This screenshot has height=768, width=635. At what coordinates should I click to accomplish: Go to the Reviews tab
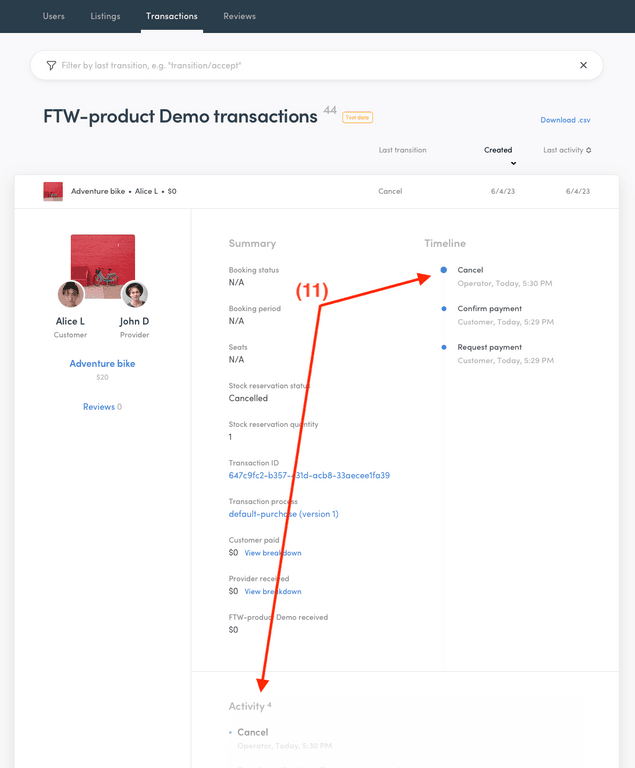(240, 16)
